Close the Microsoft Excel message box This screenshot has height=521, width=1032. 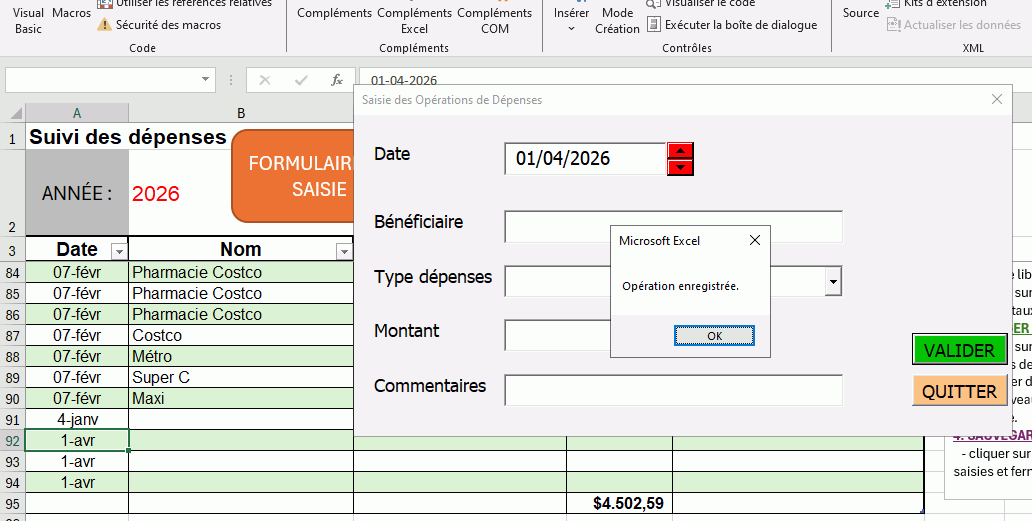754,240
